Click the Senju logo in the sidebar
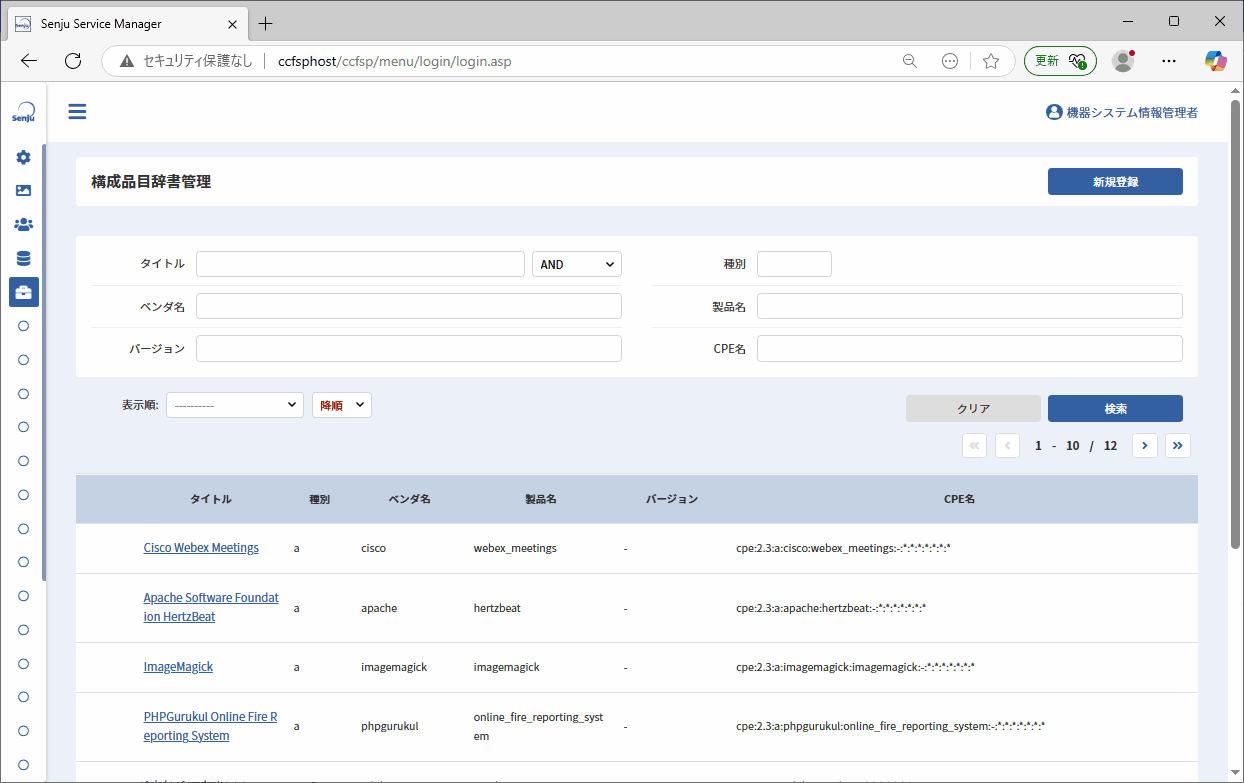 [x=24, y=112]
